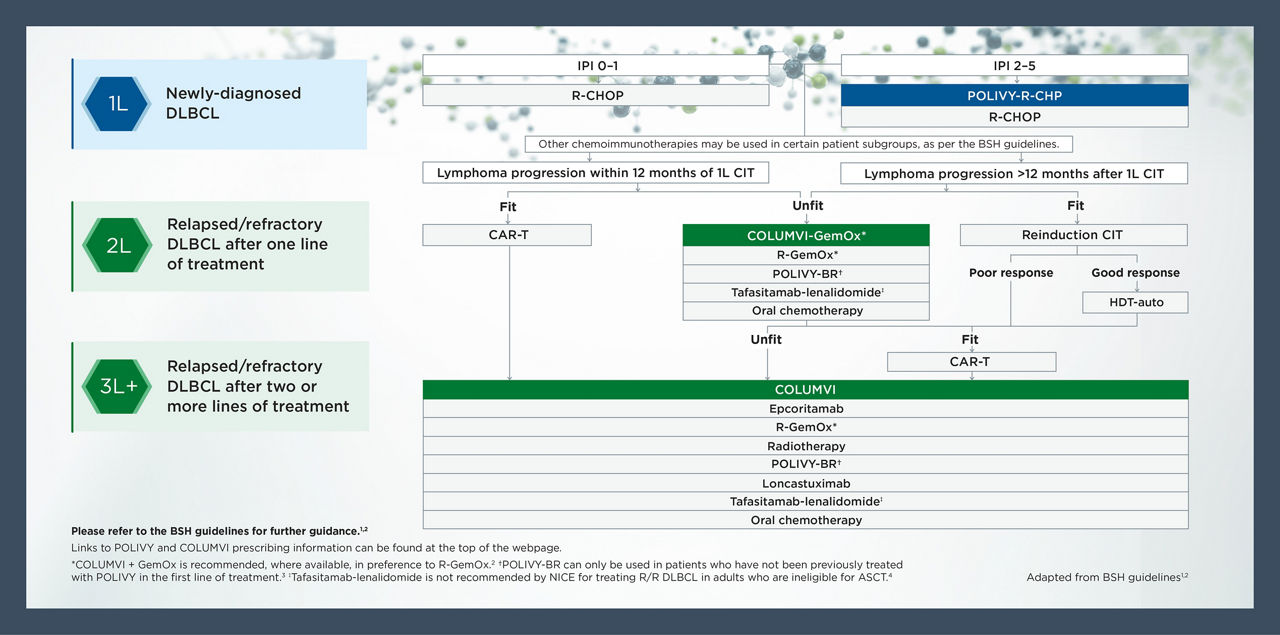Choose the Loncastuximab treatment row
This screenshot has height=635, width=1280.
pos(805,483)
